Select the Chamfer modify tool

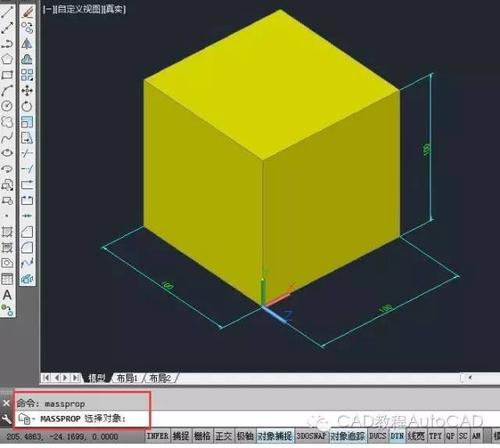pyautogui.click(x=27, y=231)
